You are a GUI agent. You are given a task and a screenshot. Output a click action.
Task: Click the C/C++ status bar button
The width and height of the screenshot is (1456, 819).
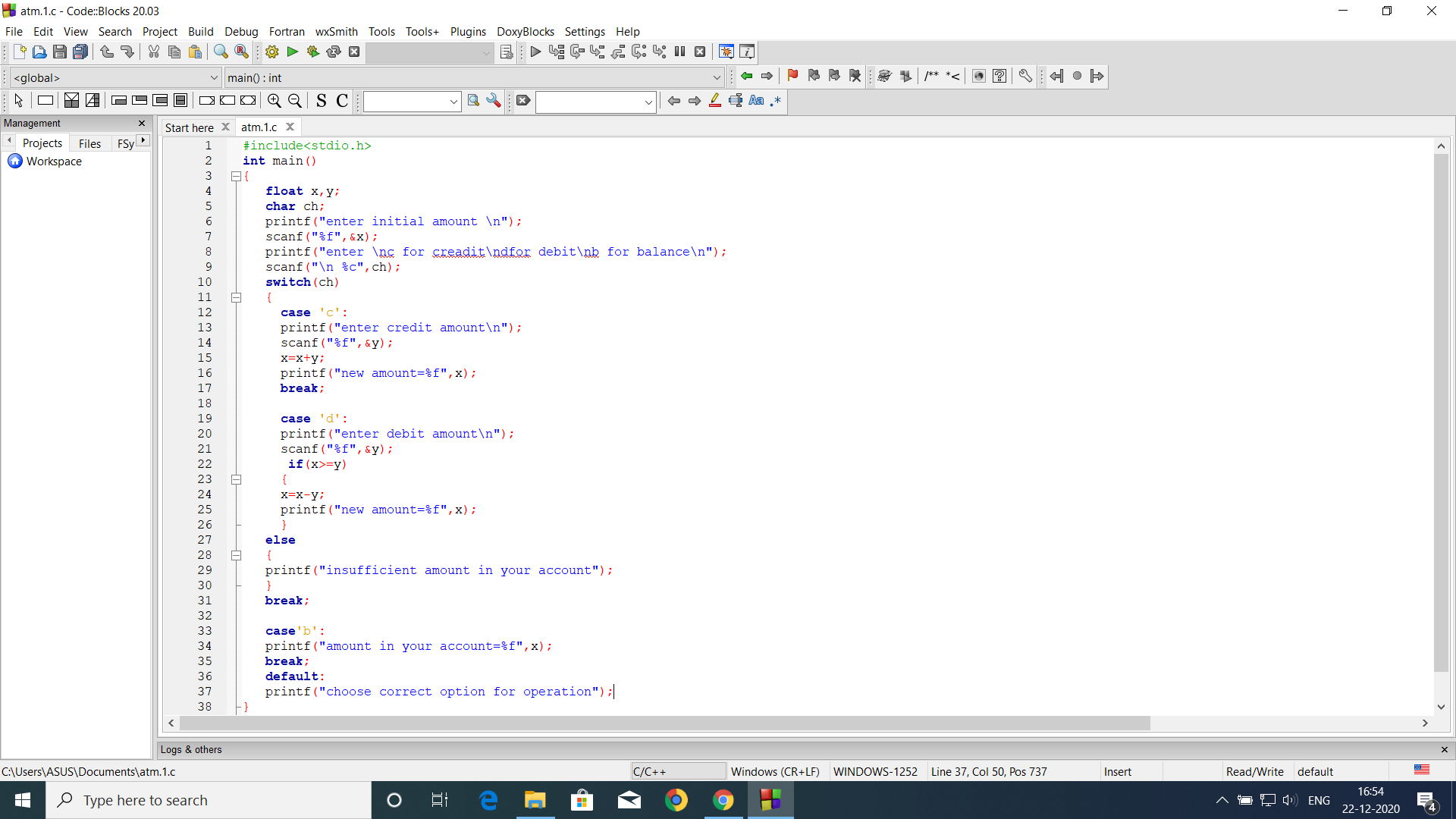pyautogui.click(x=677, y=771)
